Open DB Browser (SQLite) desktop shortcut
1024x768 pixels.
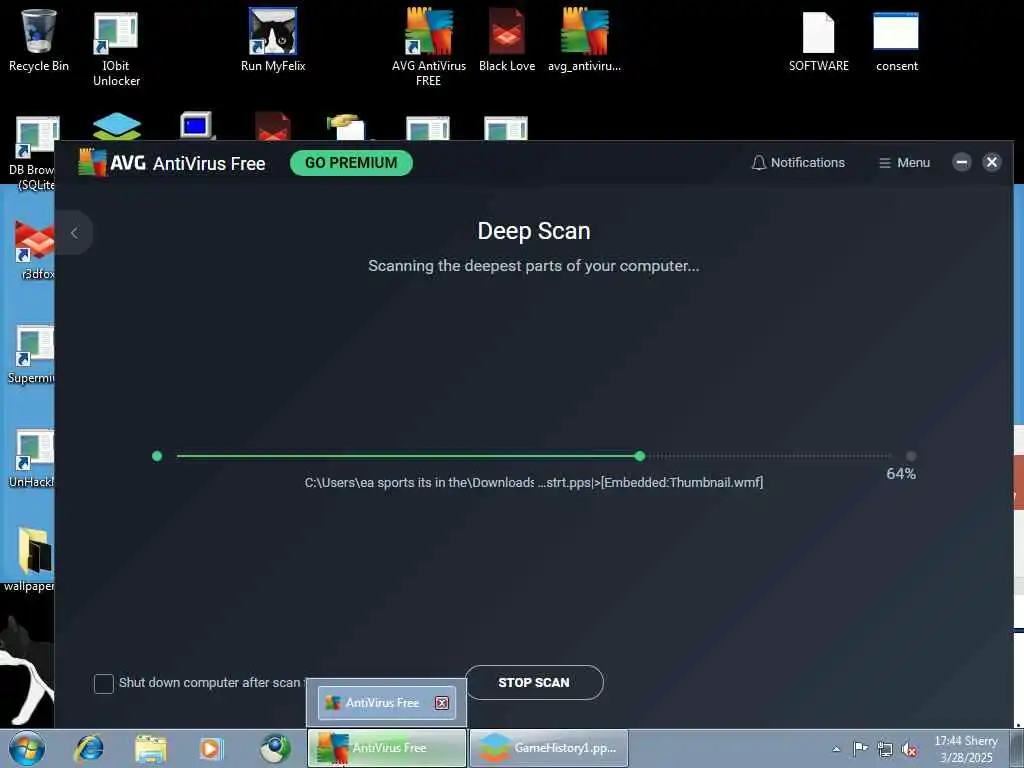click(x=31, y=153)
